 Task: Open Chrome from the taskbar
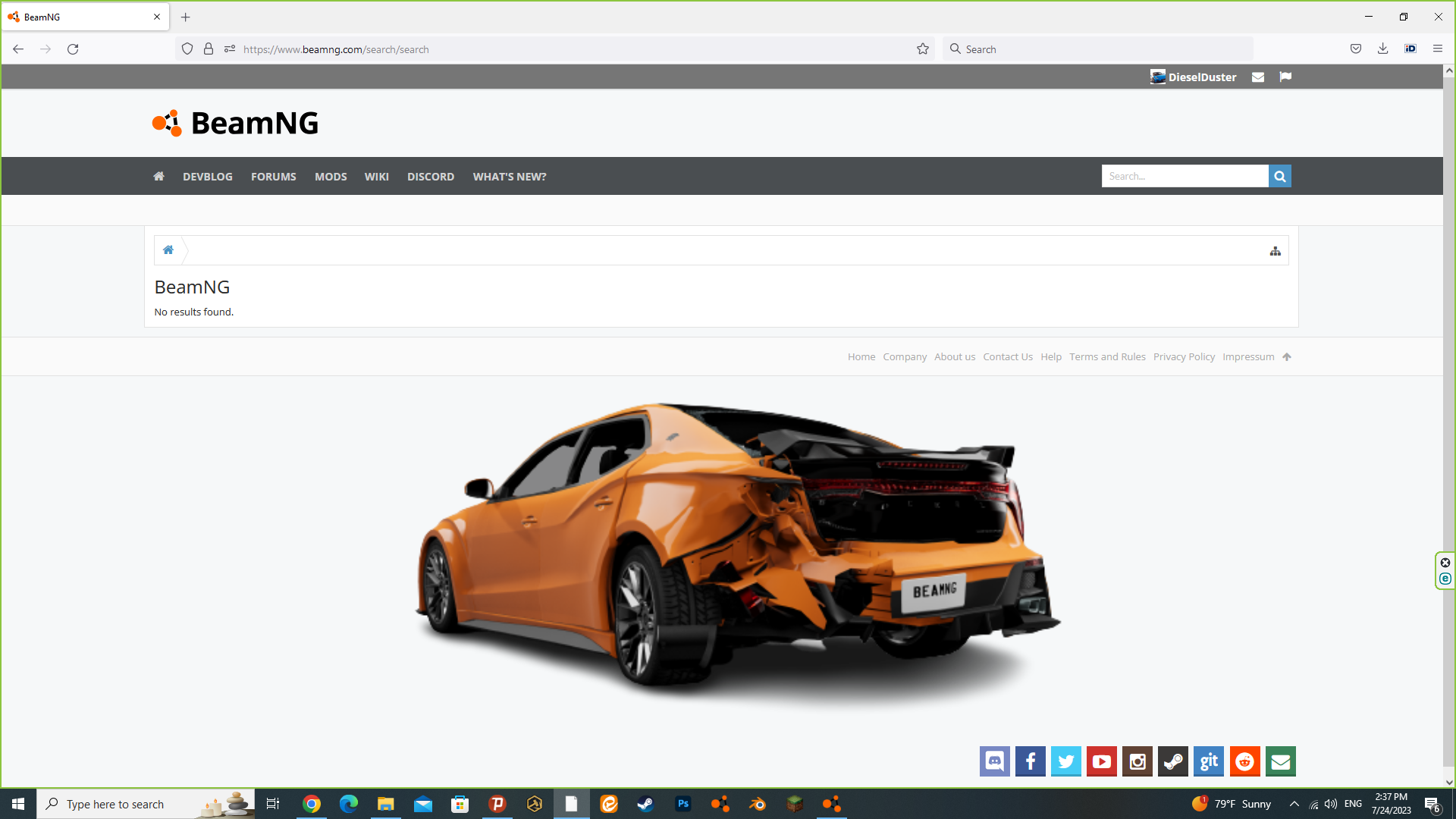[x=312, y=804]
